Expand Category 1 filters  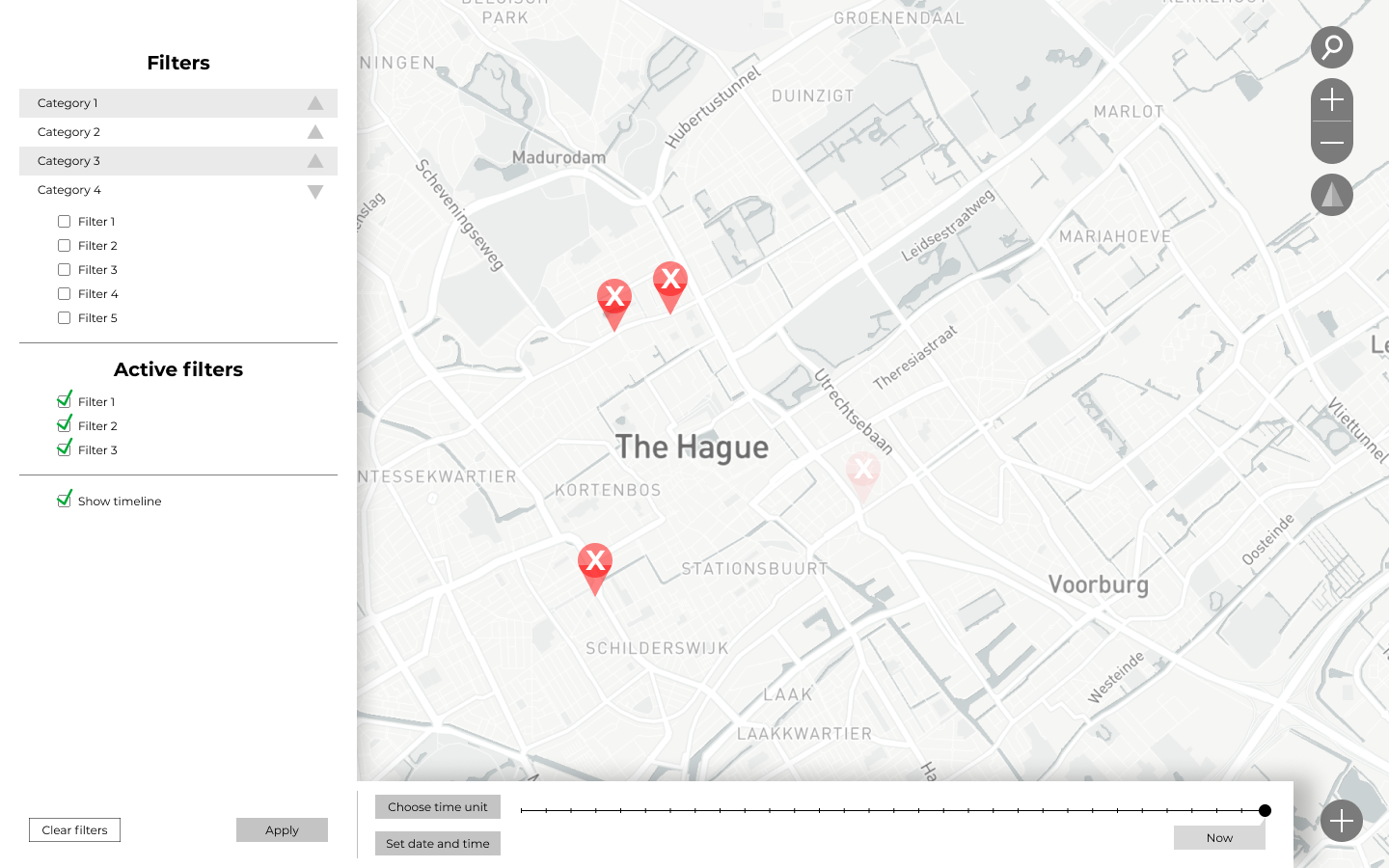click(314, 102)
